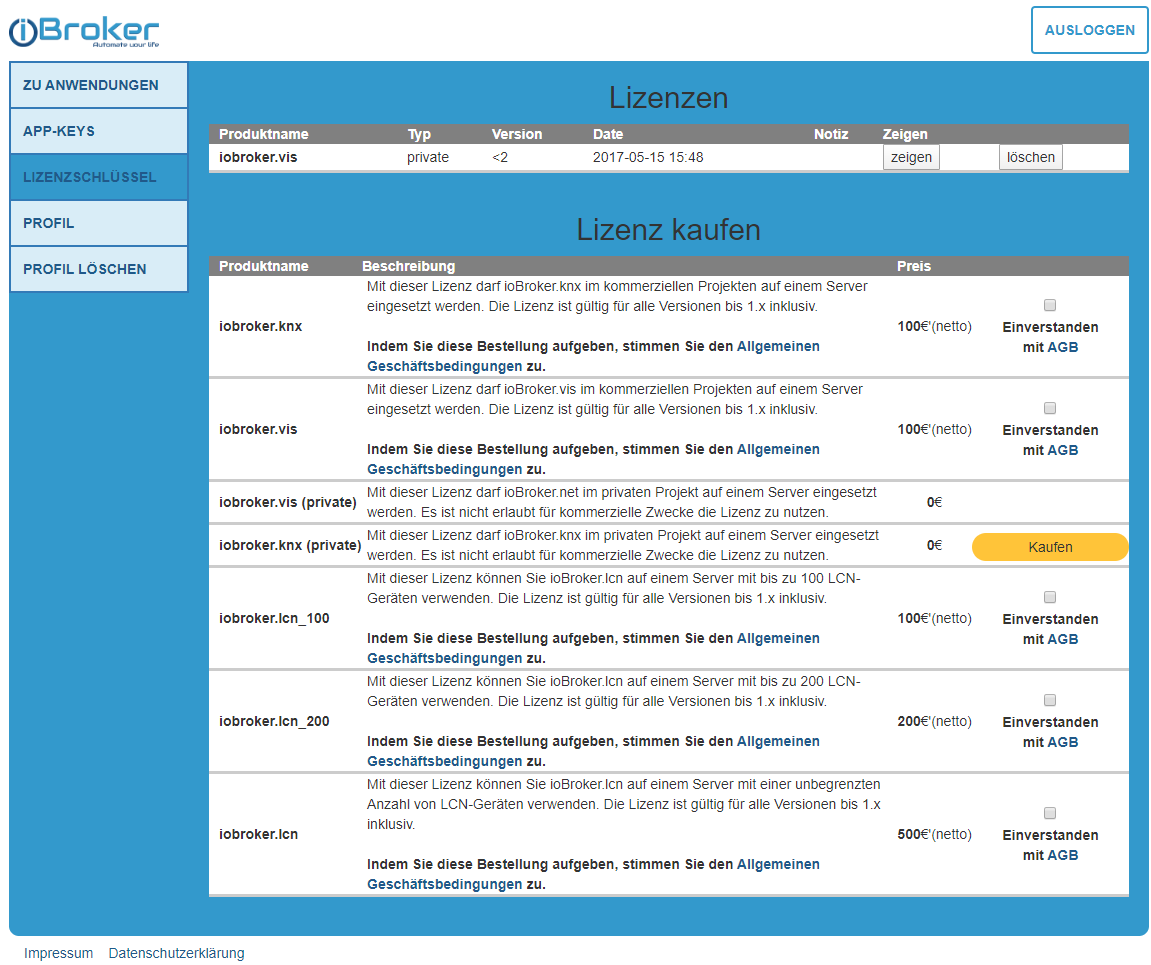Click the Preis column header
The height and width of the screenshot is (965, 1151).
point(913,266)
